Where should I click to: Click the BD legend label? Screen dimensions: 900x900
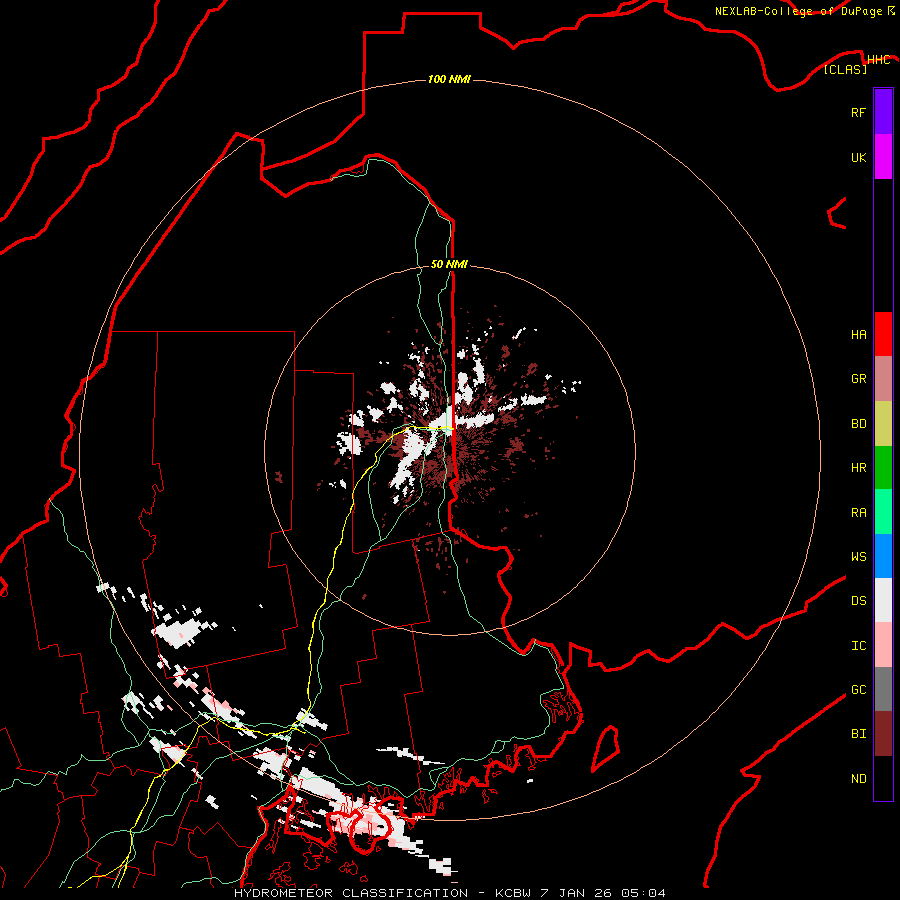(x=858, y=424)
